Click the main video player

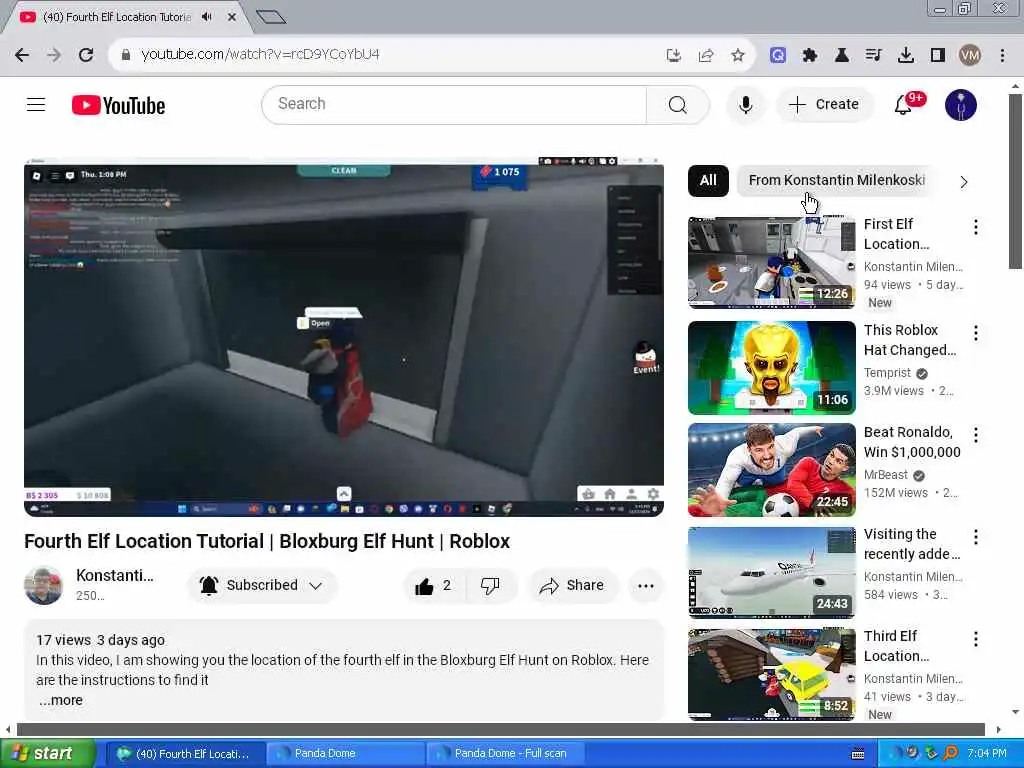[x=344, y=337]
